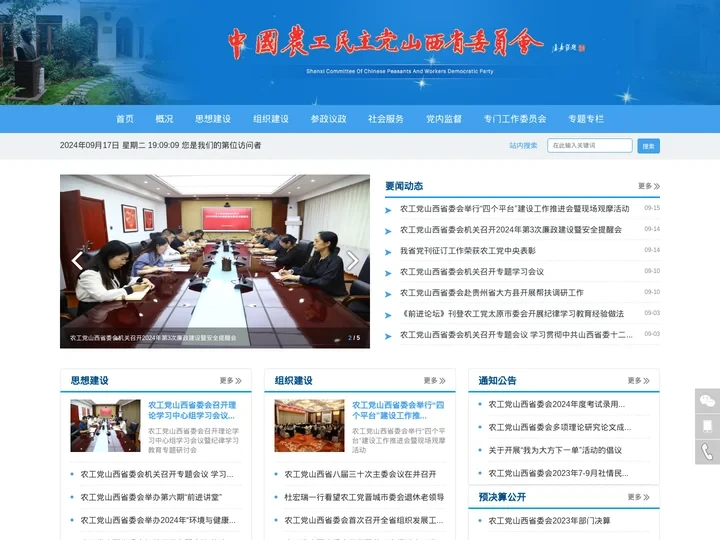Image resolution: width=720 pixels, height=540 pixels.
Task: Open 赴贵州省大方县开展帮扶调研工作 link
Action: [491, 293]
